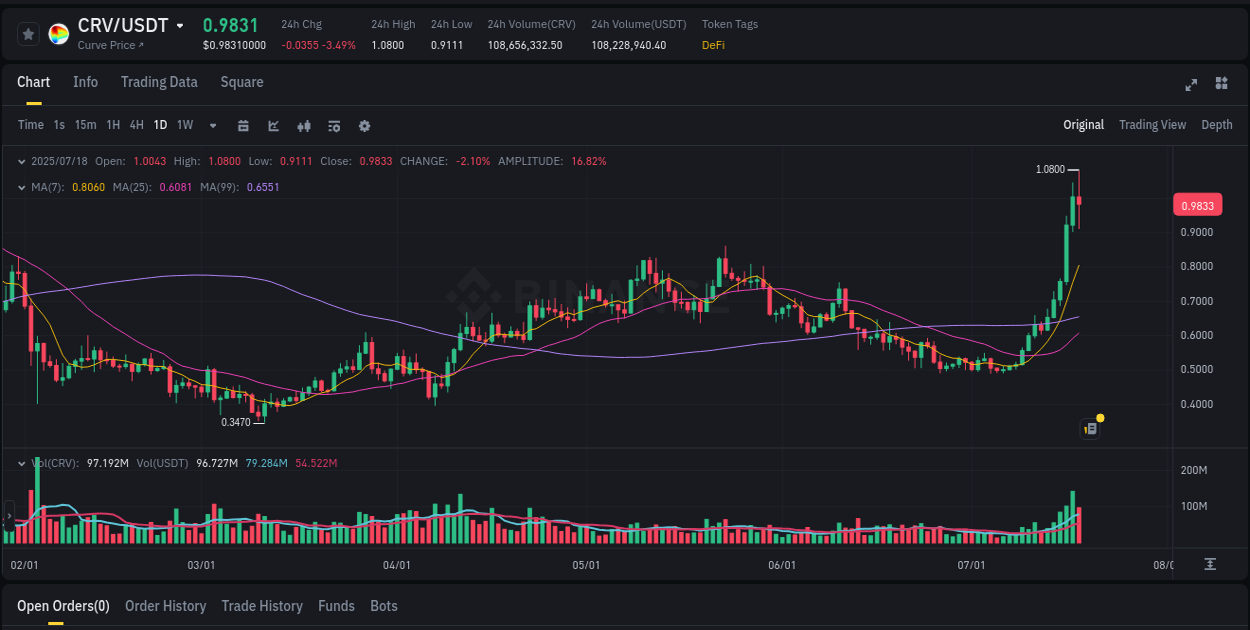Expand the extra interval options arrow
Viewport: 1250px width, 630px height.
pos(211,126)
